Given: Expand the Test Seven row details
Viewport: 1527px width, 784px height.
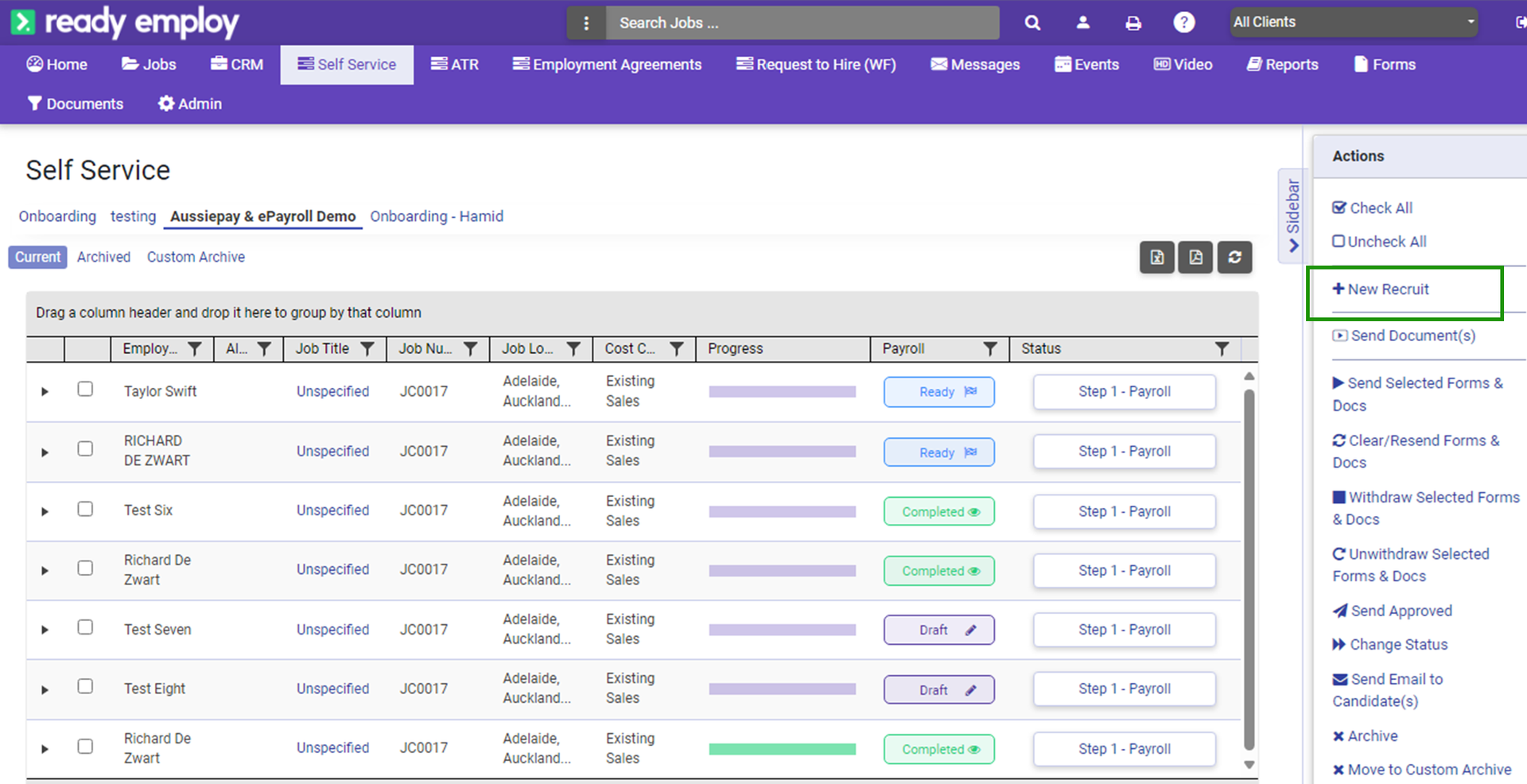Looking at the screenshot, I should click(x=45, y=630).
